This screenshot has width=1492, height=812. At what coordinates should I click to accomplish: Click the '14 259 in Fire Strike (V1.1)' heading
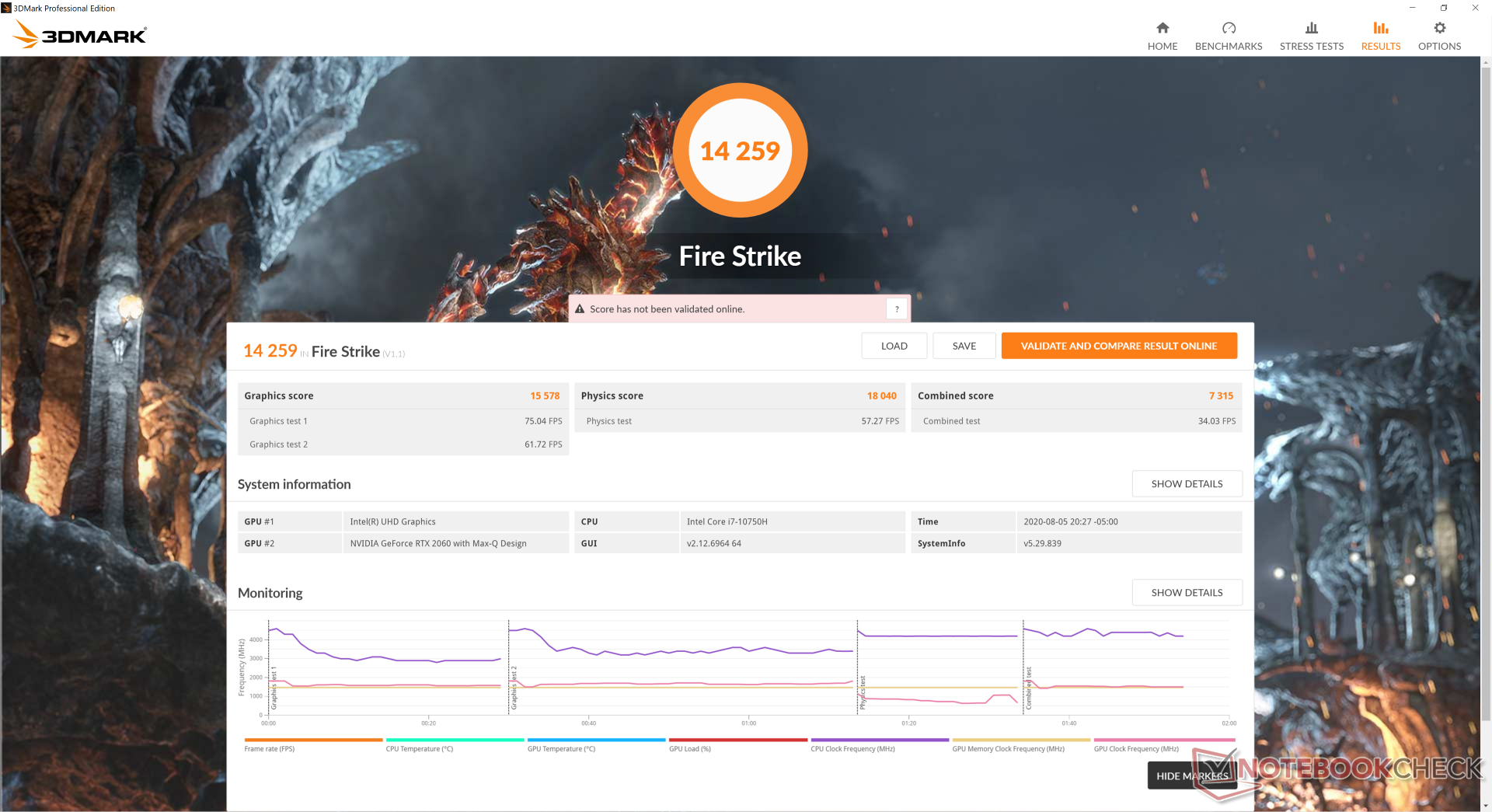[324, 351]
